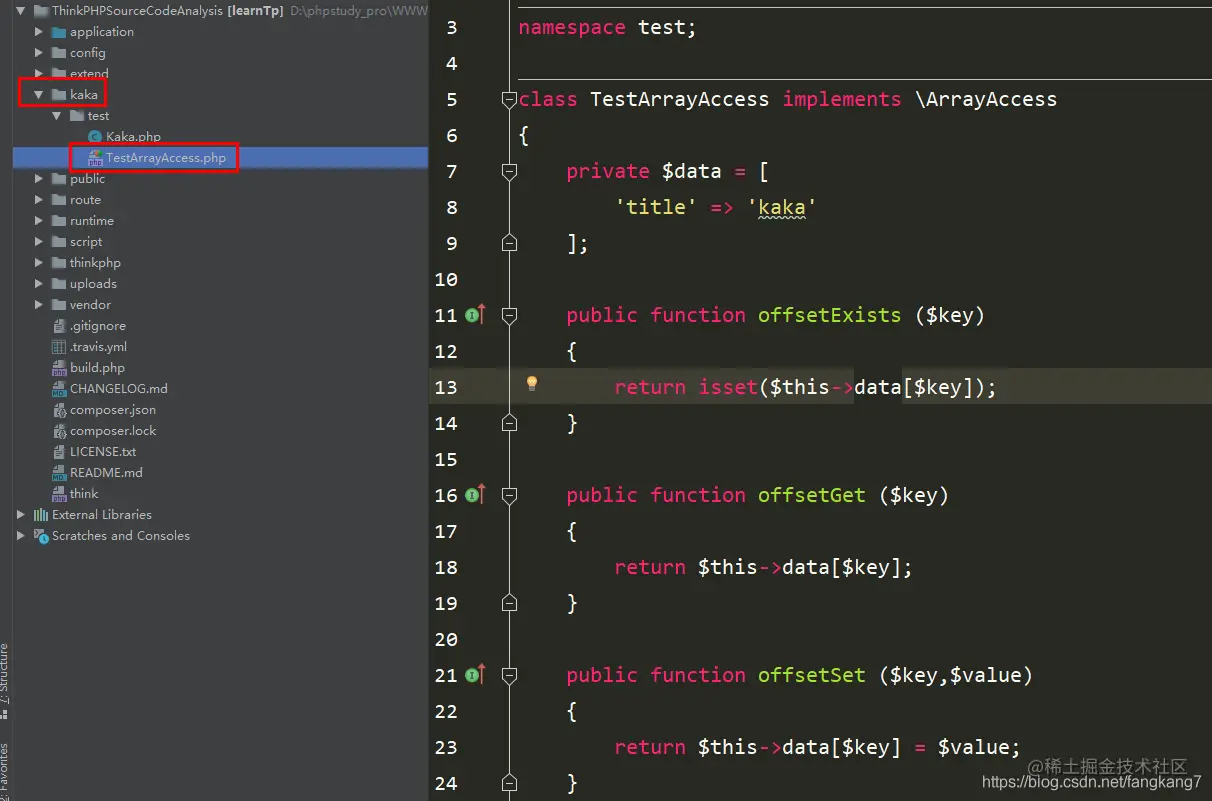Click the offsetExists method name in code
The height and width of the screenshot is (801, 1212).
point(829,315)
